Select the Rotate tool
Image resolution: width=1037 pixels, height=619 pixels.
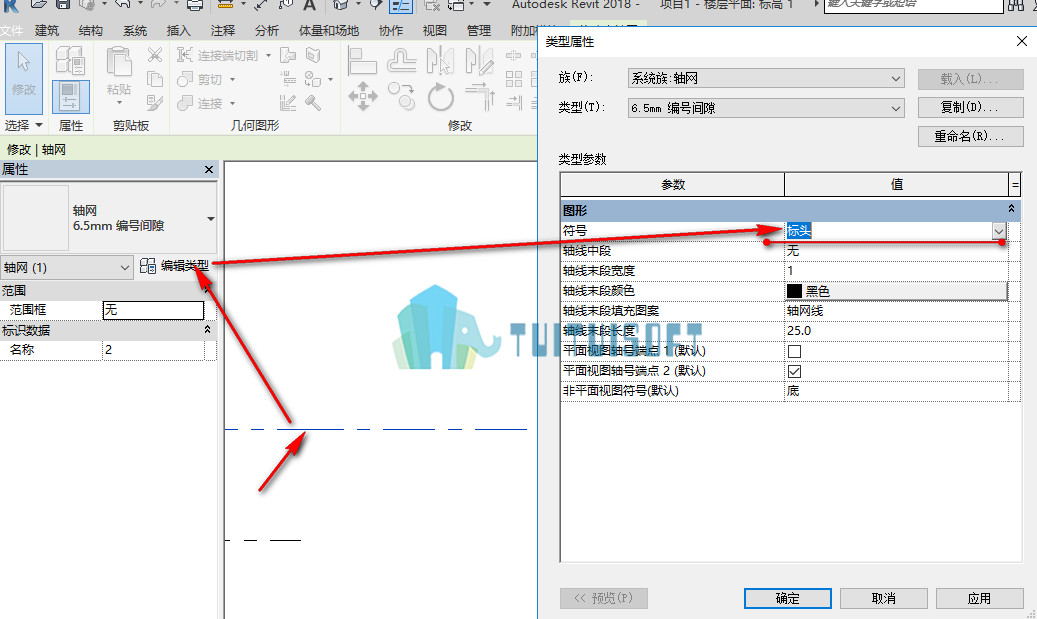[440, 97]
